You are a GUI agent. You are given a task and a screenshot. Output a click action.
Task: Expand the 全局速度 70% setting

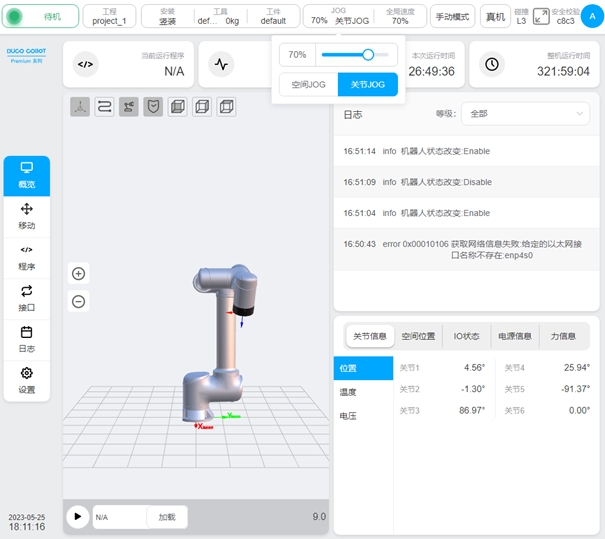tap(400, 16)
